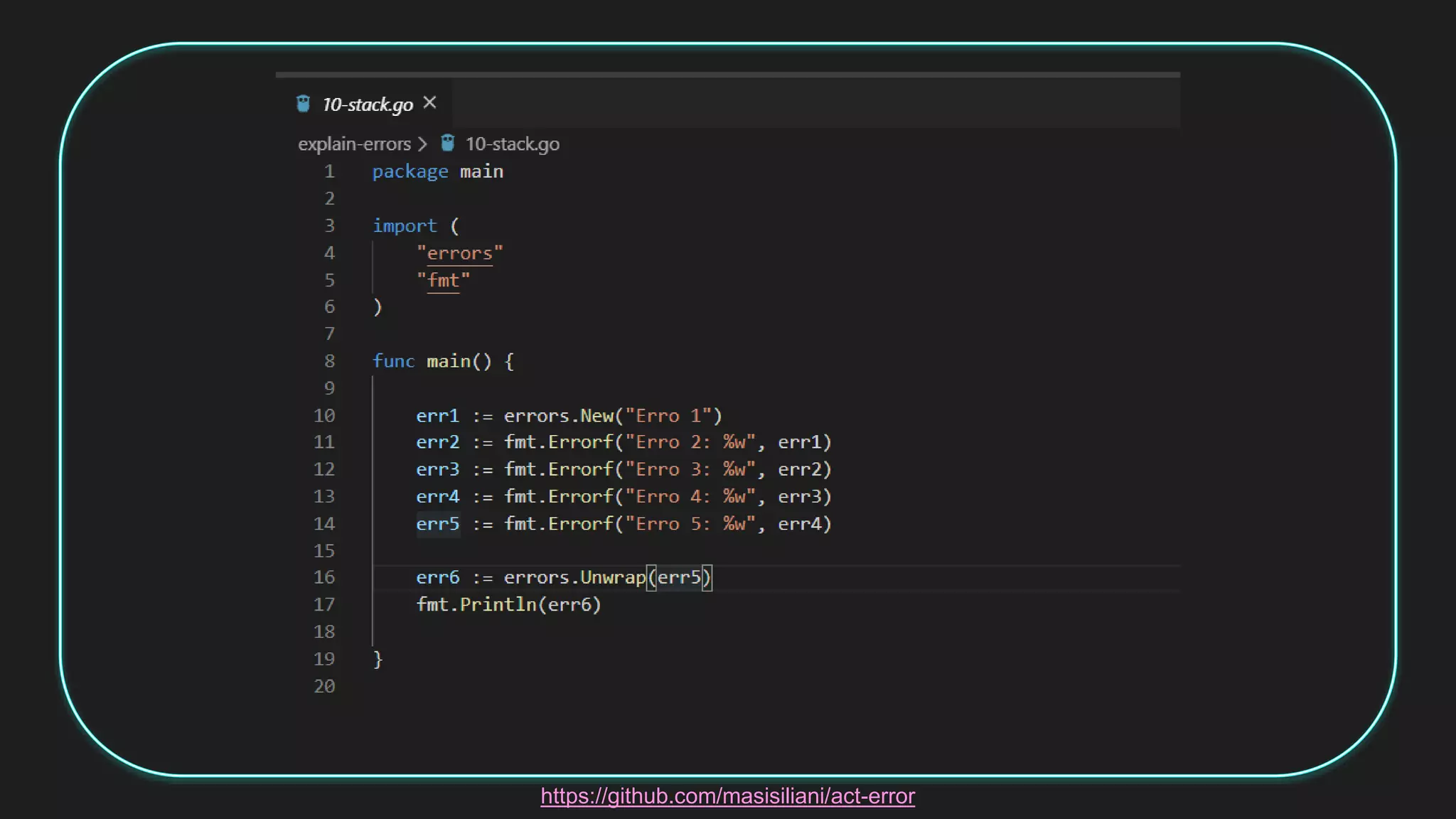Select the 10-stack.go editor tab
The image size is (1456, 819).
click(364, 104)
